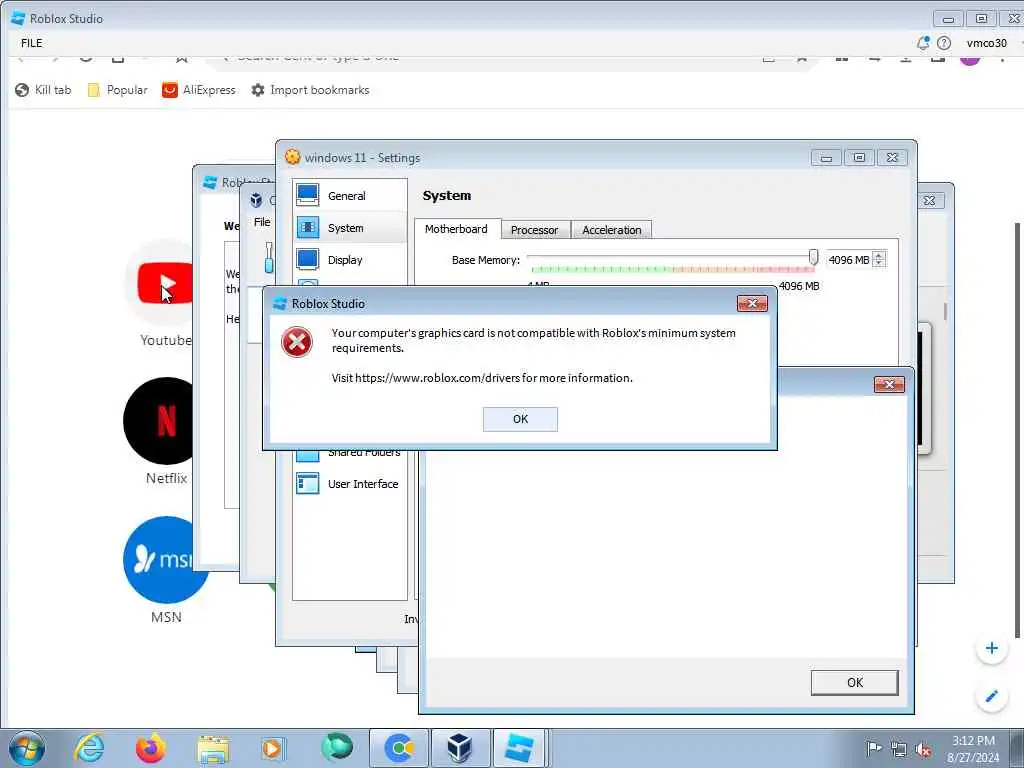1024x768 pixels.
Task: Decrease Base Memory with spinner down arrow
Action: point(879,264)
